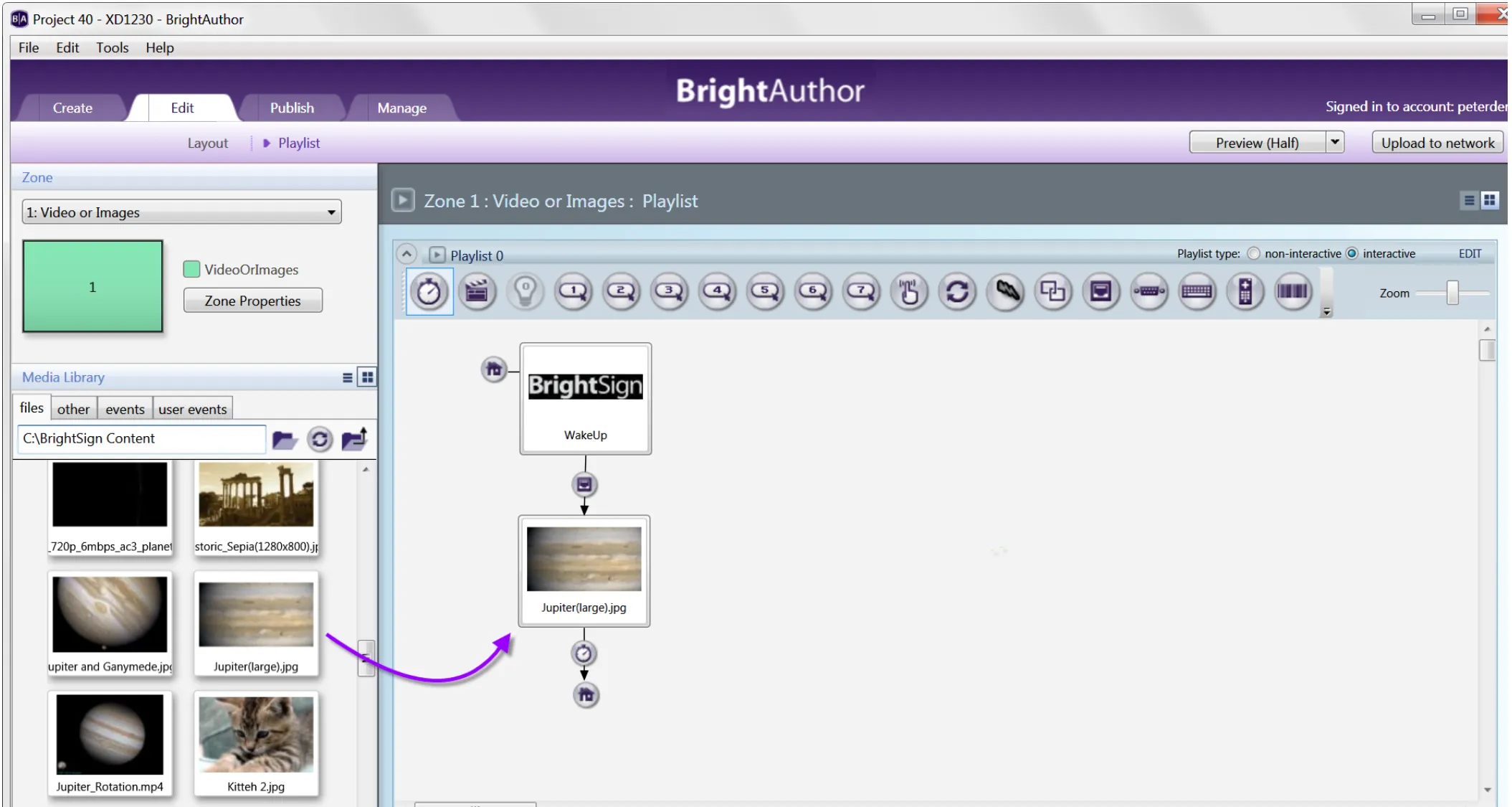
Task: Adjust the Zoom slider handle
Action: click(x=1452, y=293)
